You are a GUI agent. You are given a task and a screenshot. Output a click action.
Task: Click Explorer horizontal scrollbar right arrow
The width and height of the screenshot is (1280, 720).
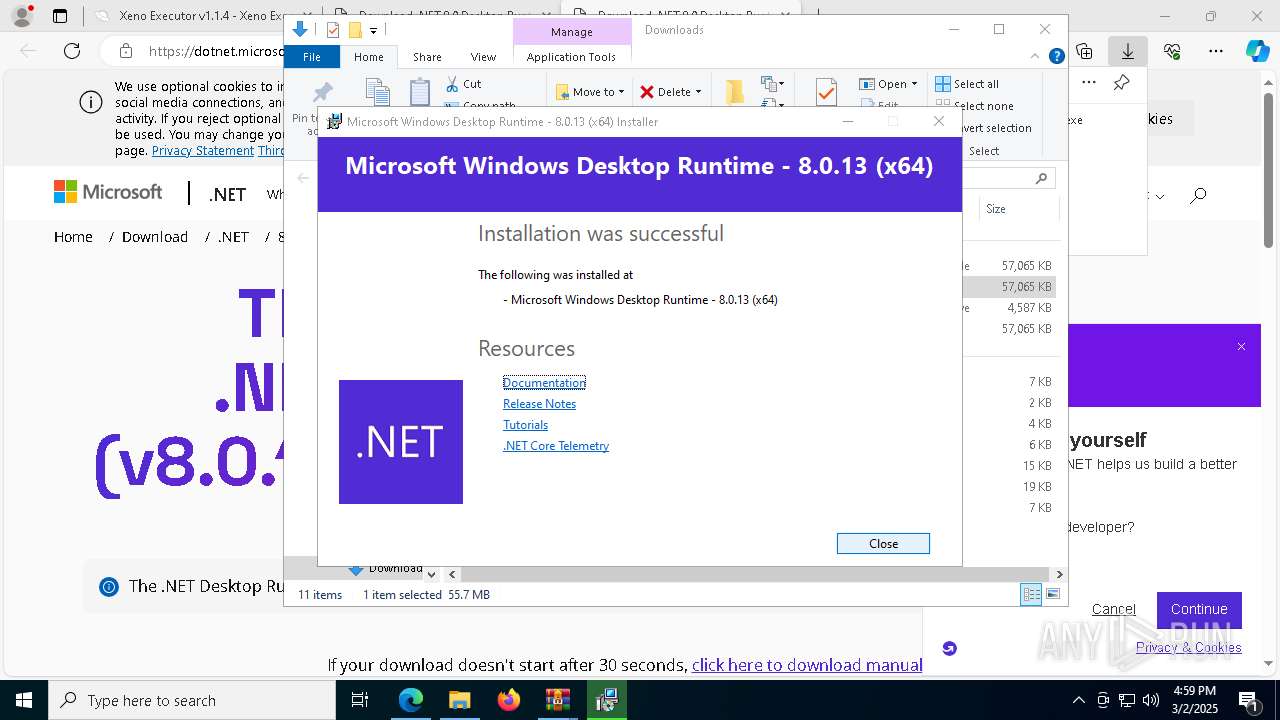click(x=1059, y=574)
